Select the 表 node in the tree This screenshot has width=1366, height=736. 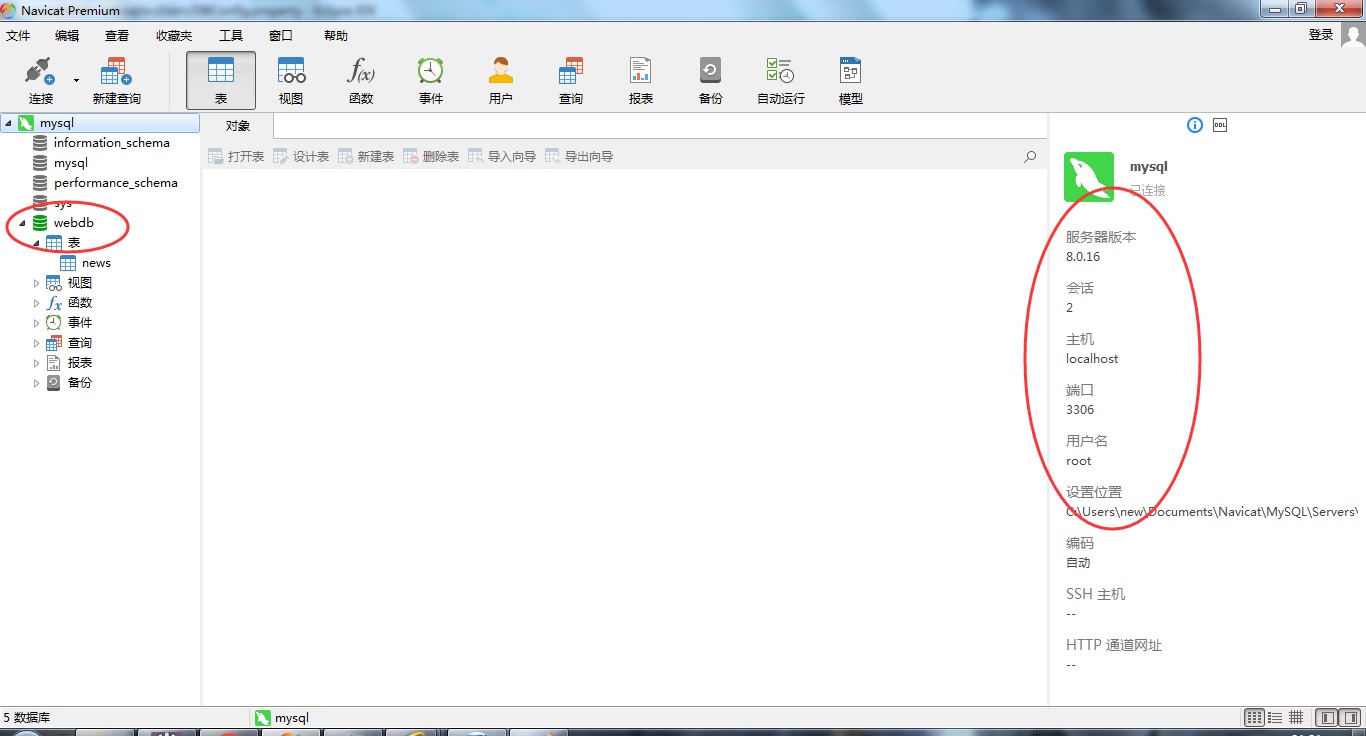tap(74, 243)
